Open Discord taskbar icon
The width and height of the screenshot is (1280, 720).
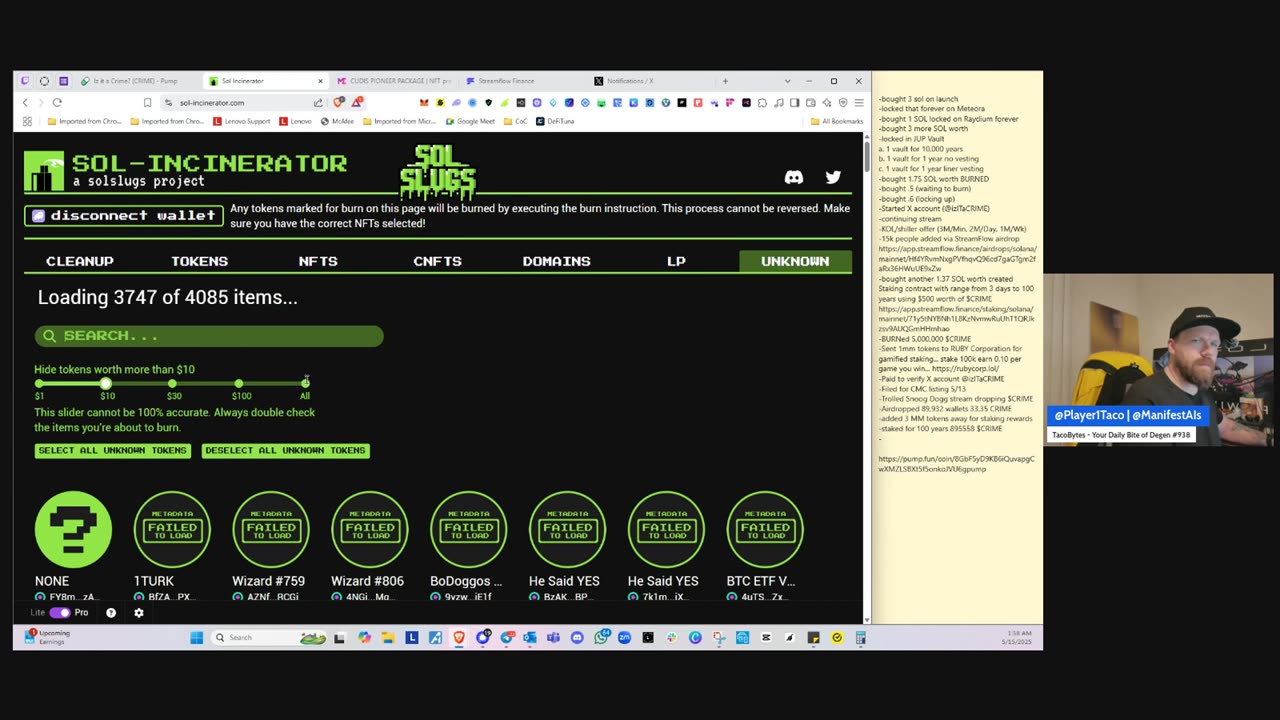coord(577,638)
